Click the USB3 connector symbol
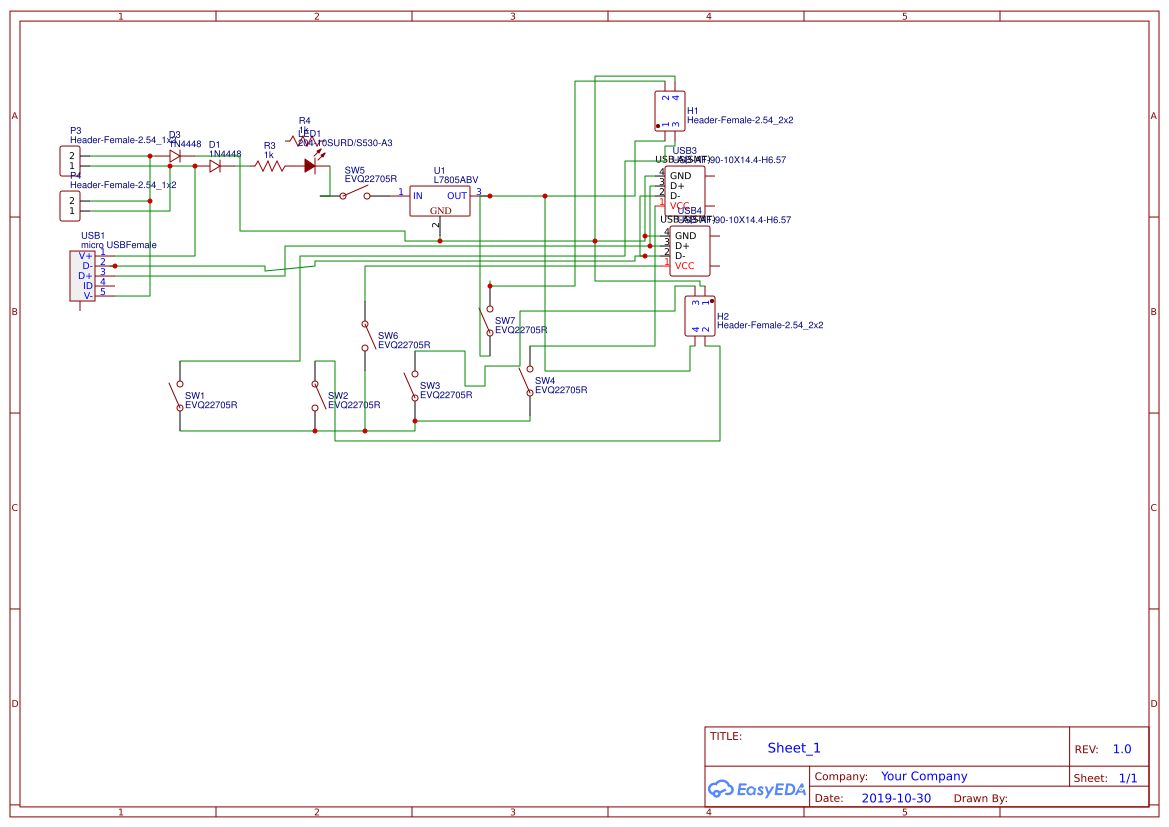Viewport: 1169px width, 827px height. coord(684,191)
